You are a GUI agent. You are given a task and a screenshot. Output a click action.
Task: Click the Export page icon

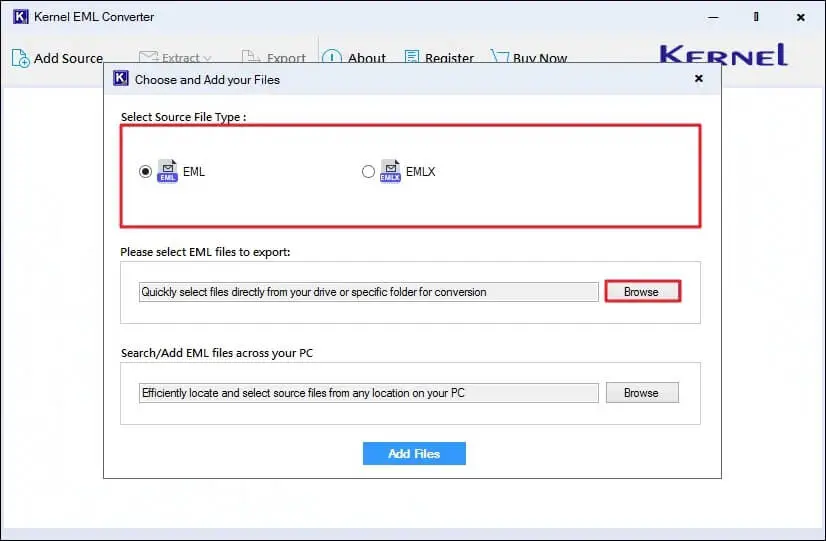(250, 56)
